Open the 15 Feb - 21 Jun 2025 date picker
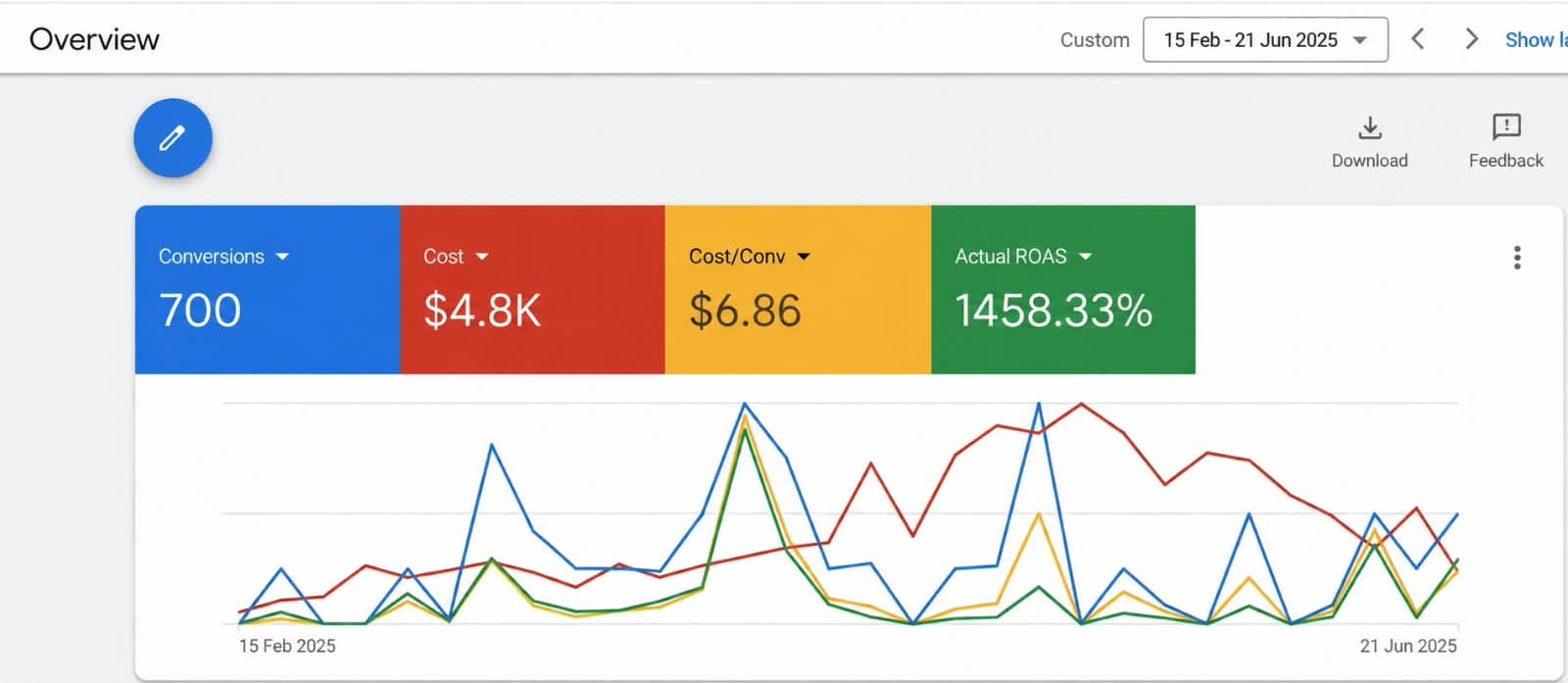The image size is (1568, 683). pos(1265,40)
